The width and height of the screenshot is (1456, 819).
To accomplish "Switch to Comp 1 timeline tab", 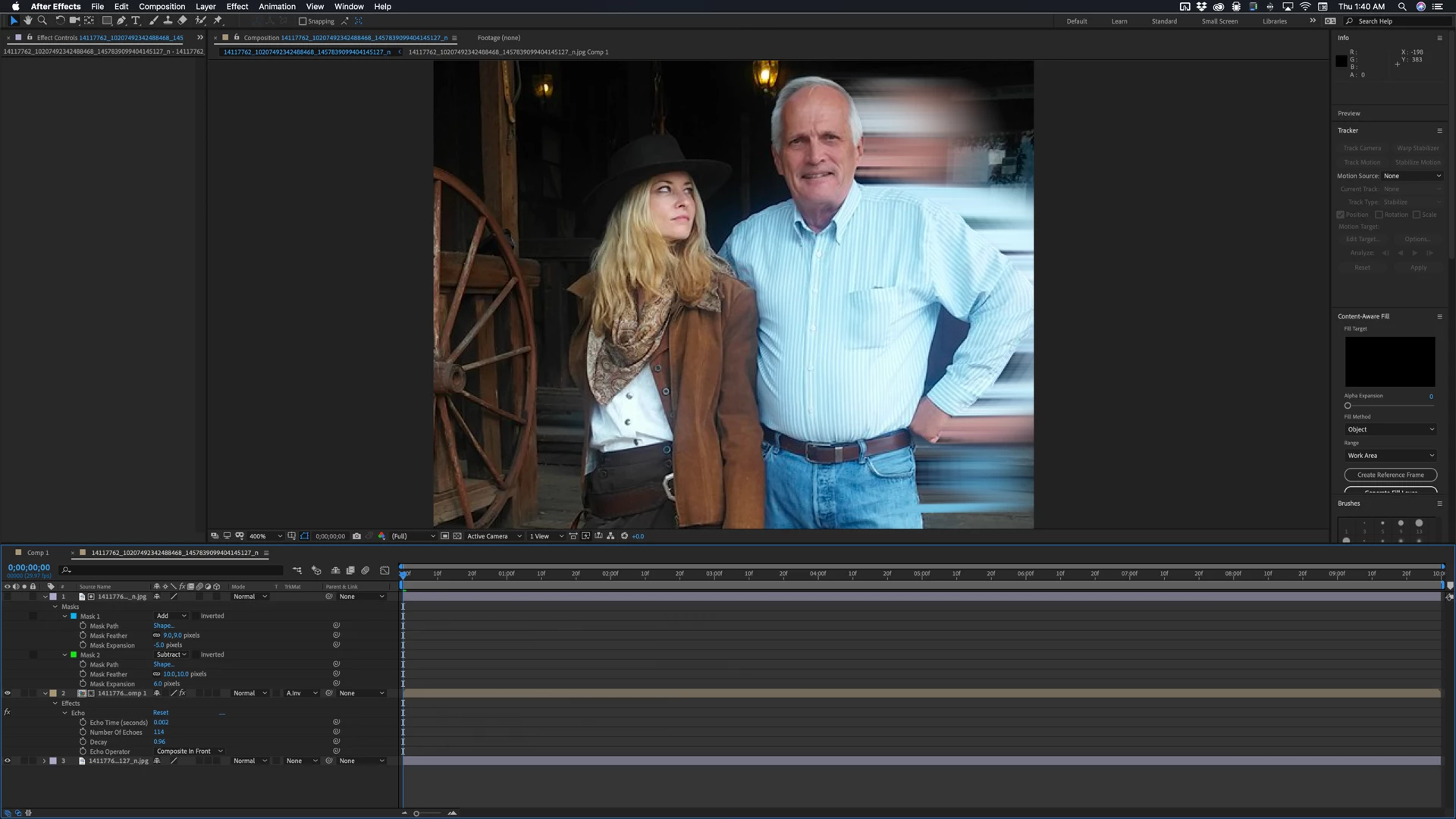I will click(37, 553).
